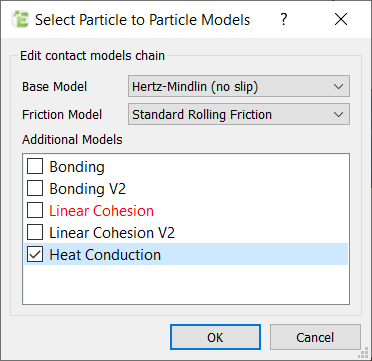Click the OK button
The image size is (372, 361).
click(215, 337)
